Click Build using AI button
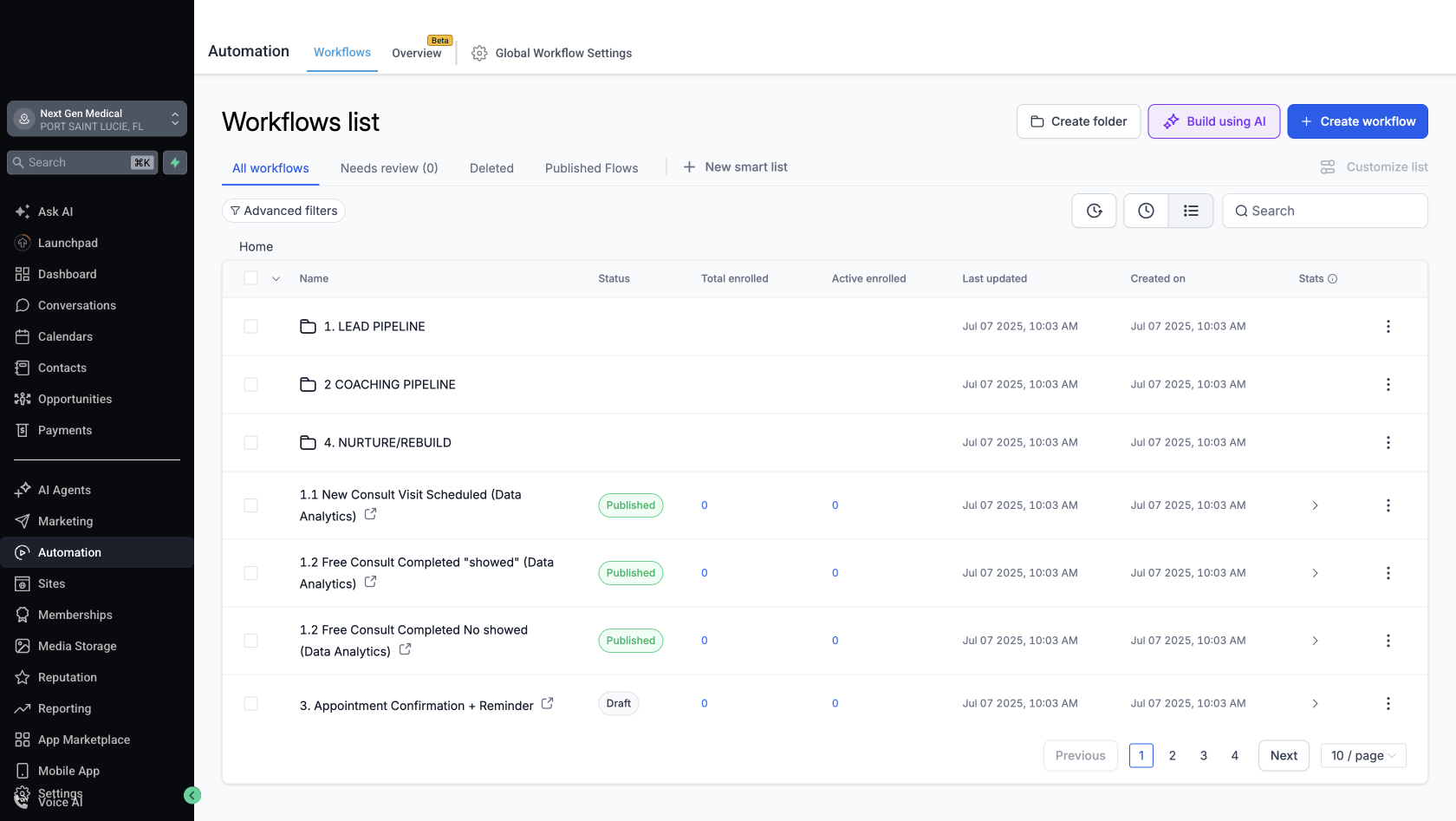Image resolution: width=1456 pixels, height=821 pixels. click(1213, 121)
